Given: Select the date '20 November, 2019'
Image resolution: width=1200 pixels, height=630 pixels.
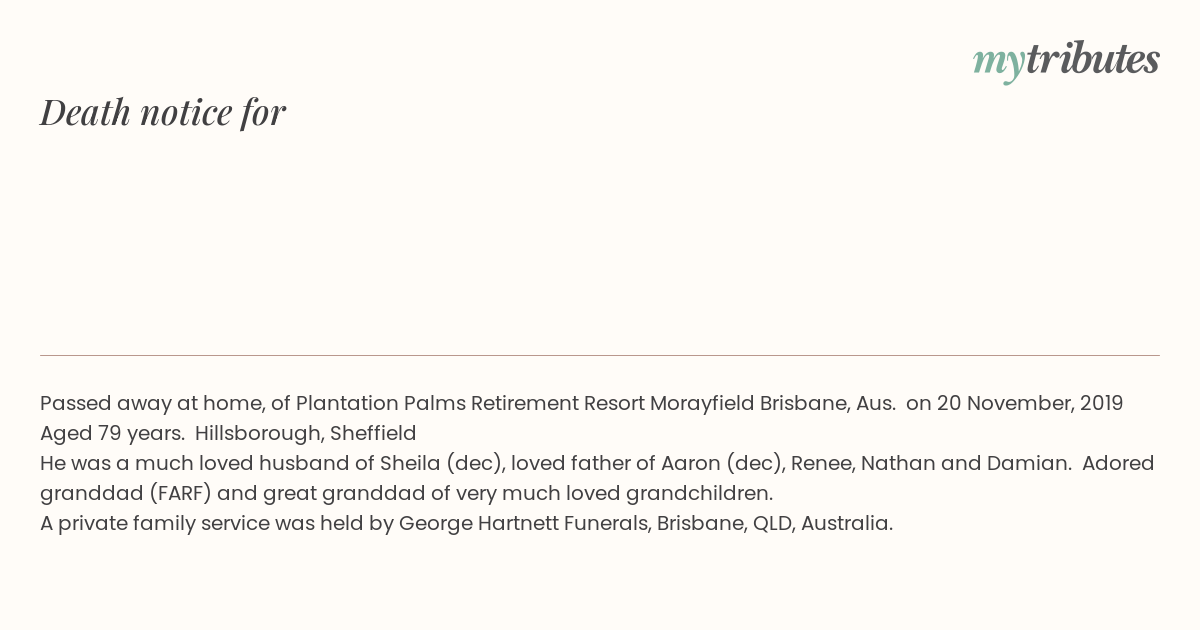Looking at the screenshot, I should (1030, 403).
